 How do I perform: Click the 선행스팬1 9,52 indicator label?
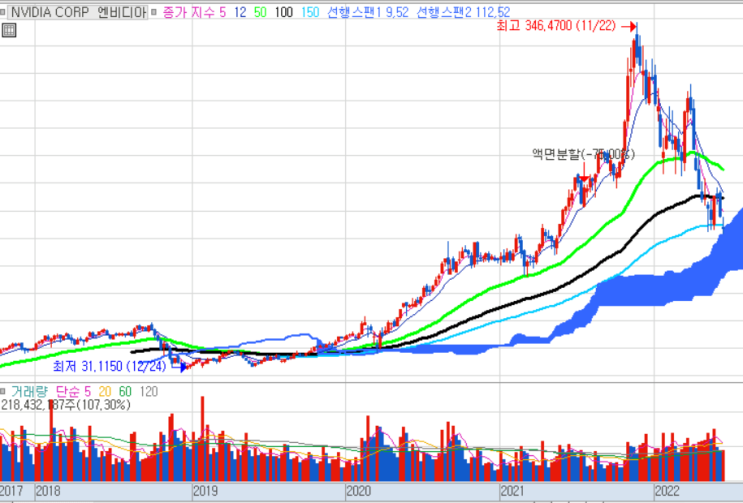368,12
